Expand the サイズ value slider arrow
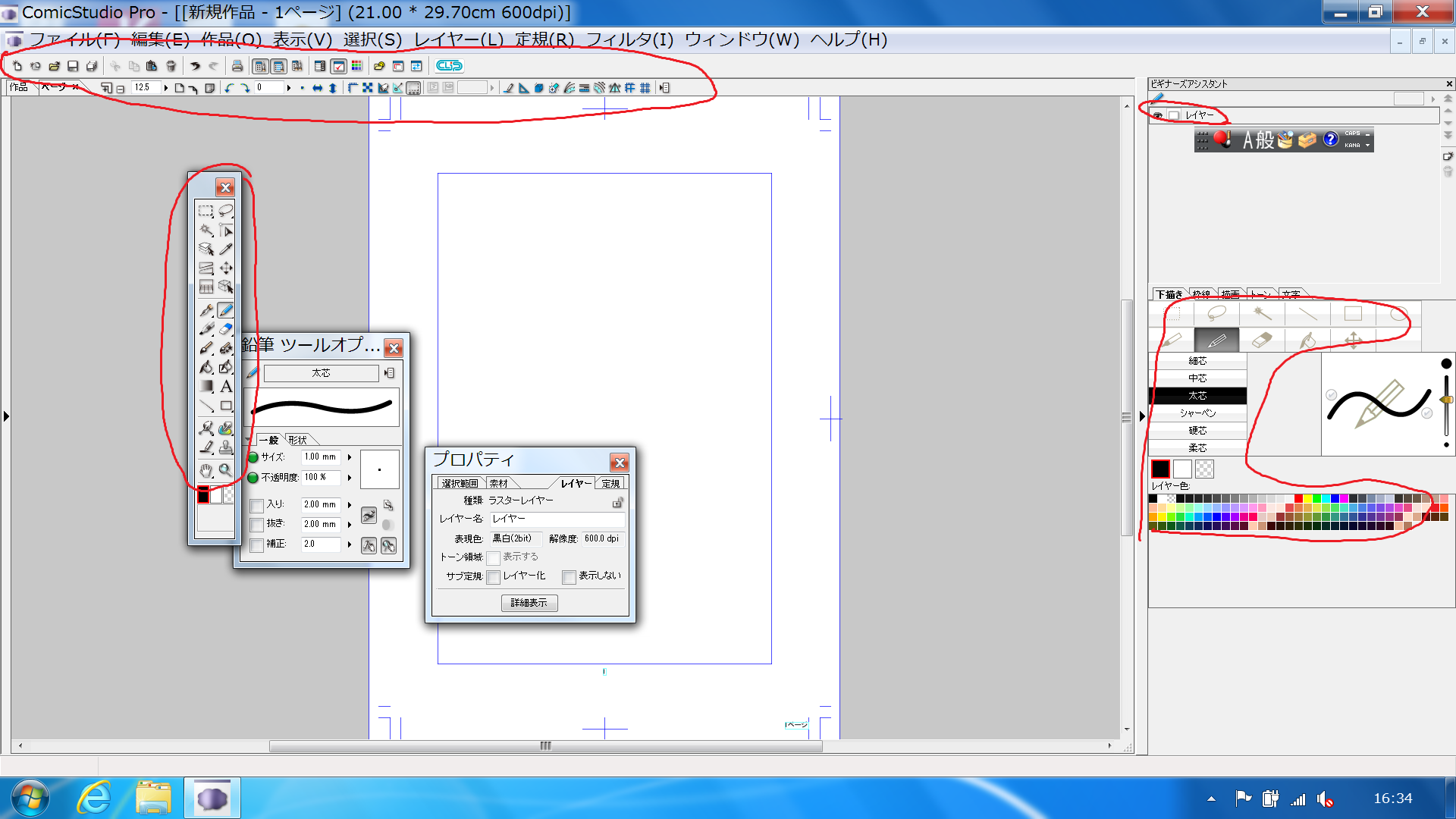Screen dimensions: 1456x819 [350, 457]
